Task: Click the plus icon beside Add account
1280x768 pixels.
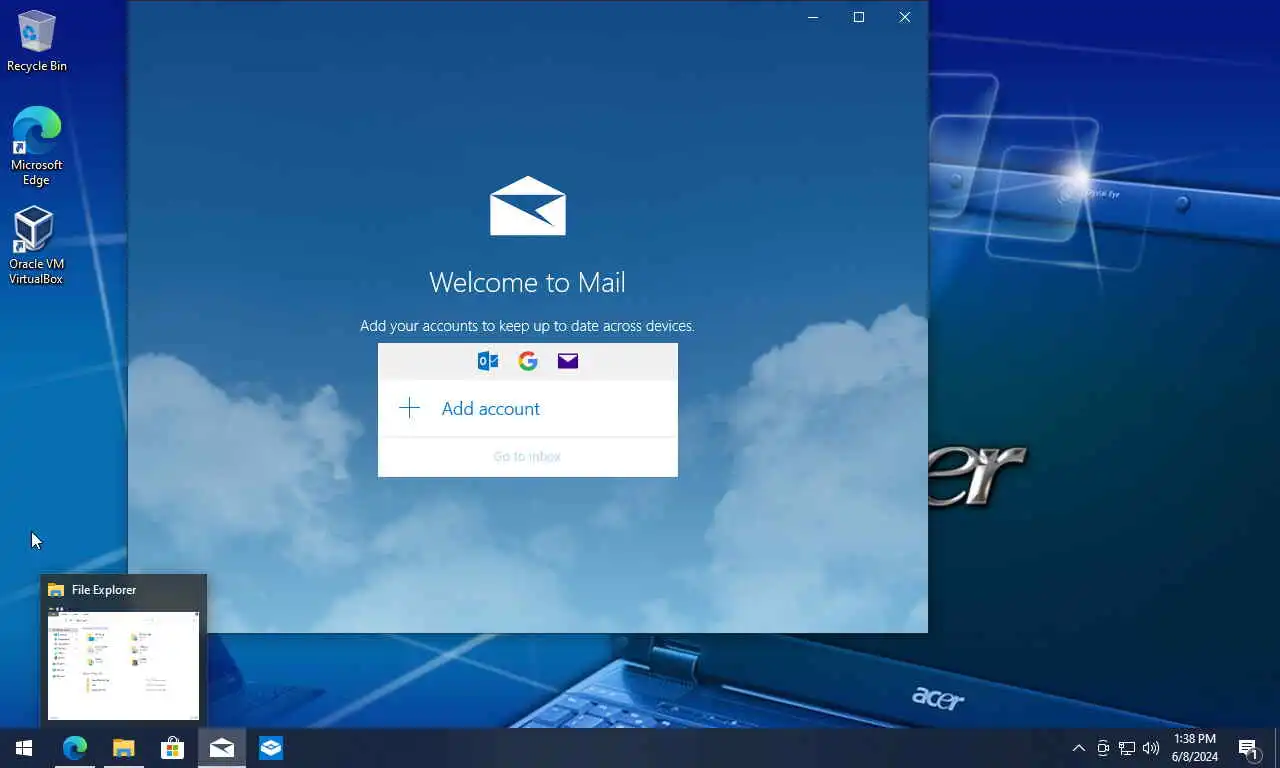Action: coord(409,408)
